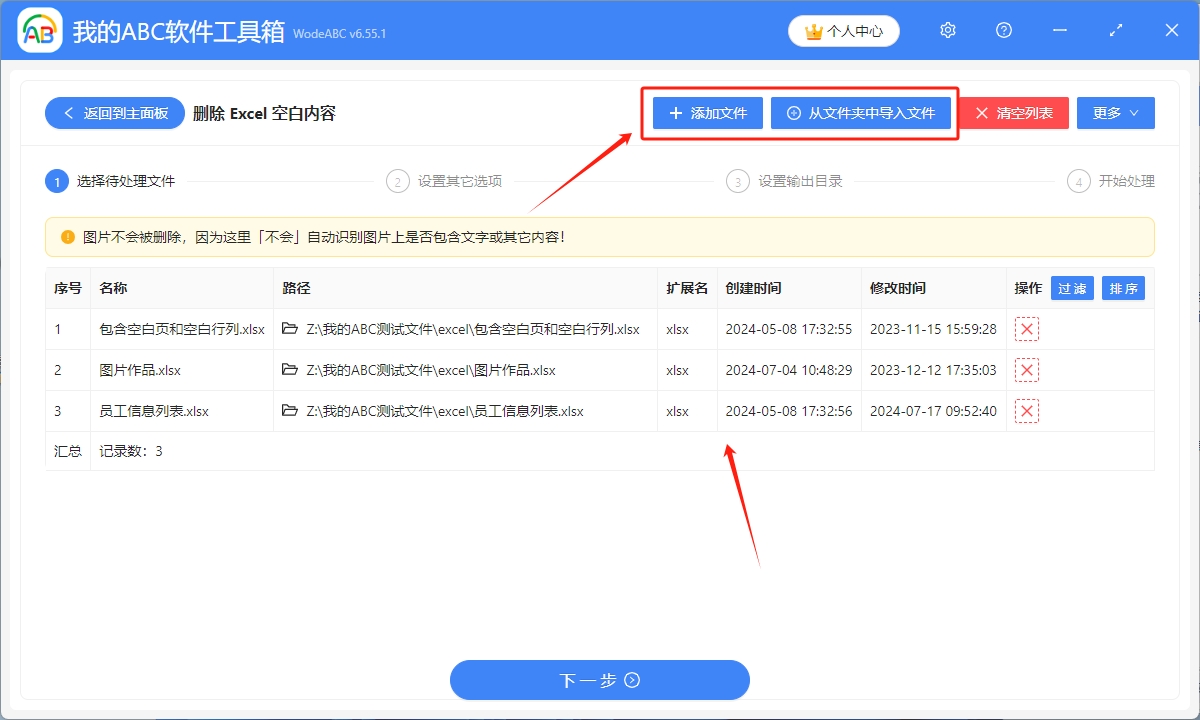Click 从文件夹中导入文件 button
Screen dimensions: 1200x720
(x=860, y=113)
